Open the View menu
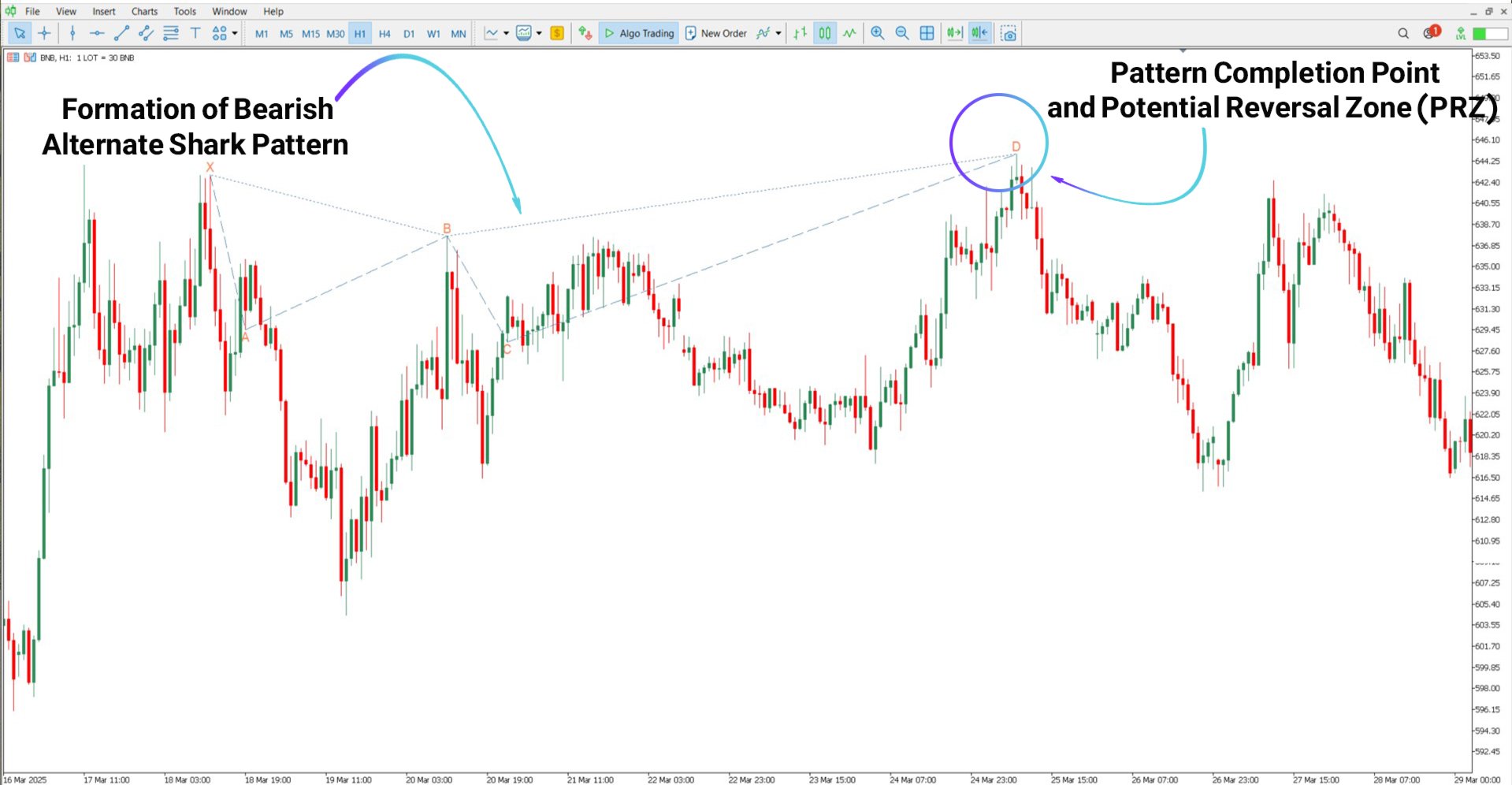 [x=66, y=11]
